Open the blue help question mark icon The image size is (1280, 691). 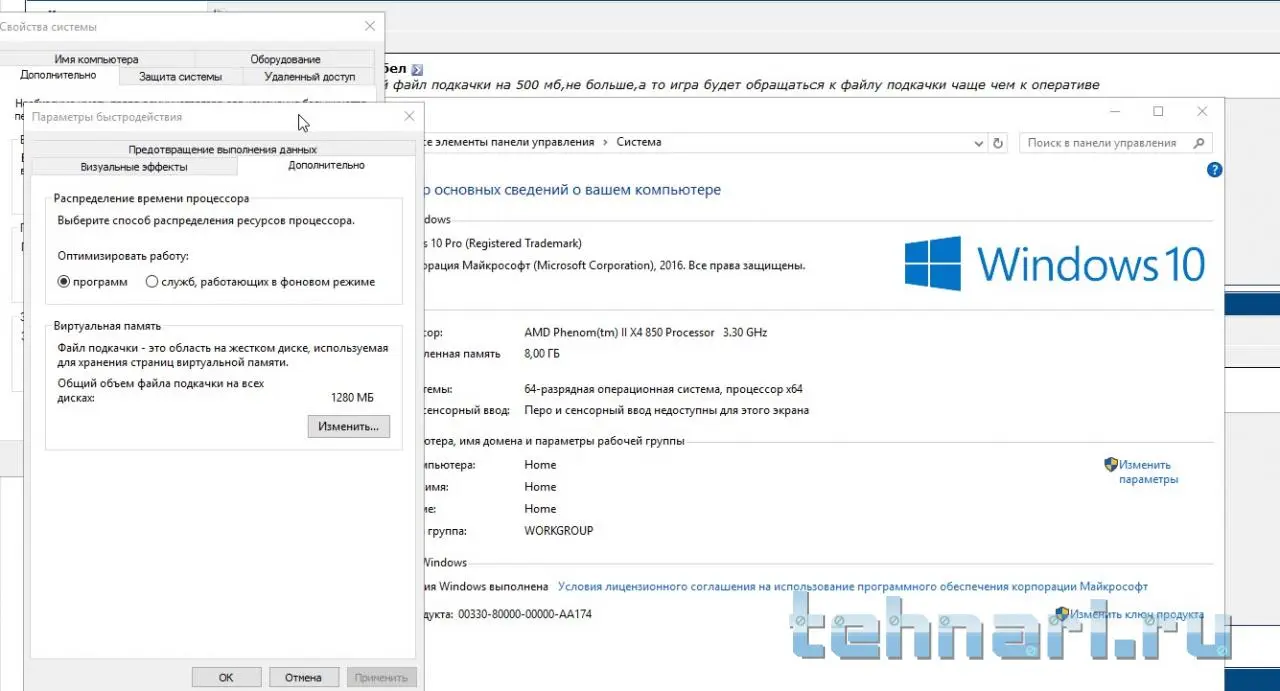tap(1215, 170)
